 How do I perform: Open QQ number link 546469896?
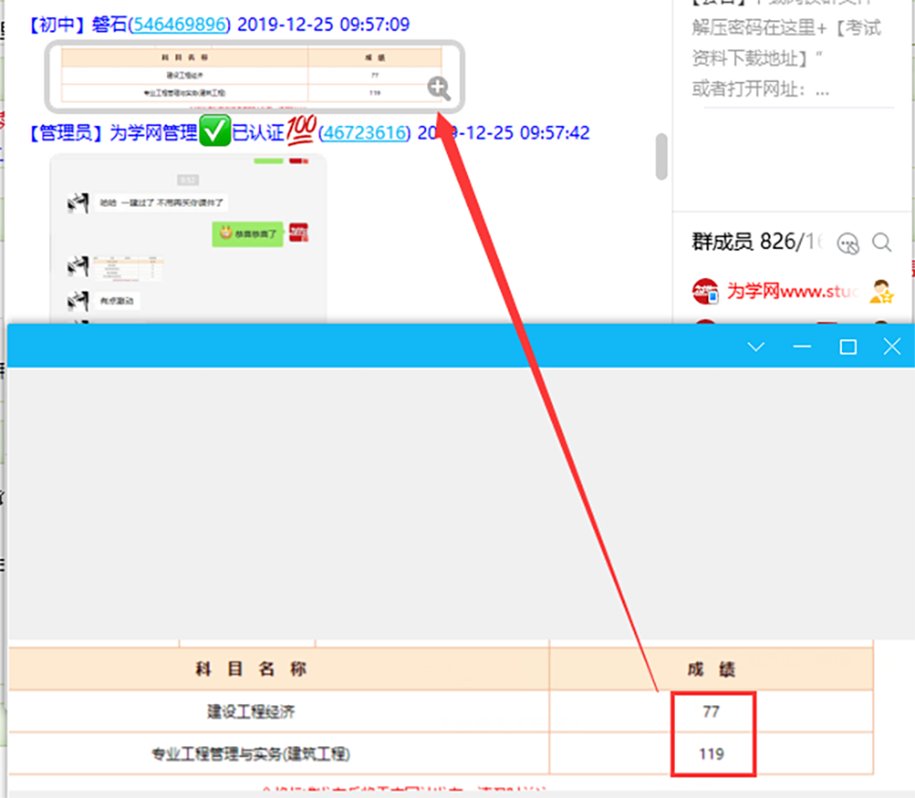[x=179, y=24]
